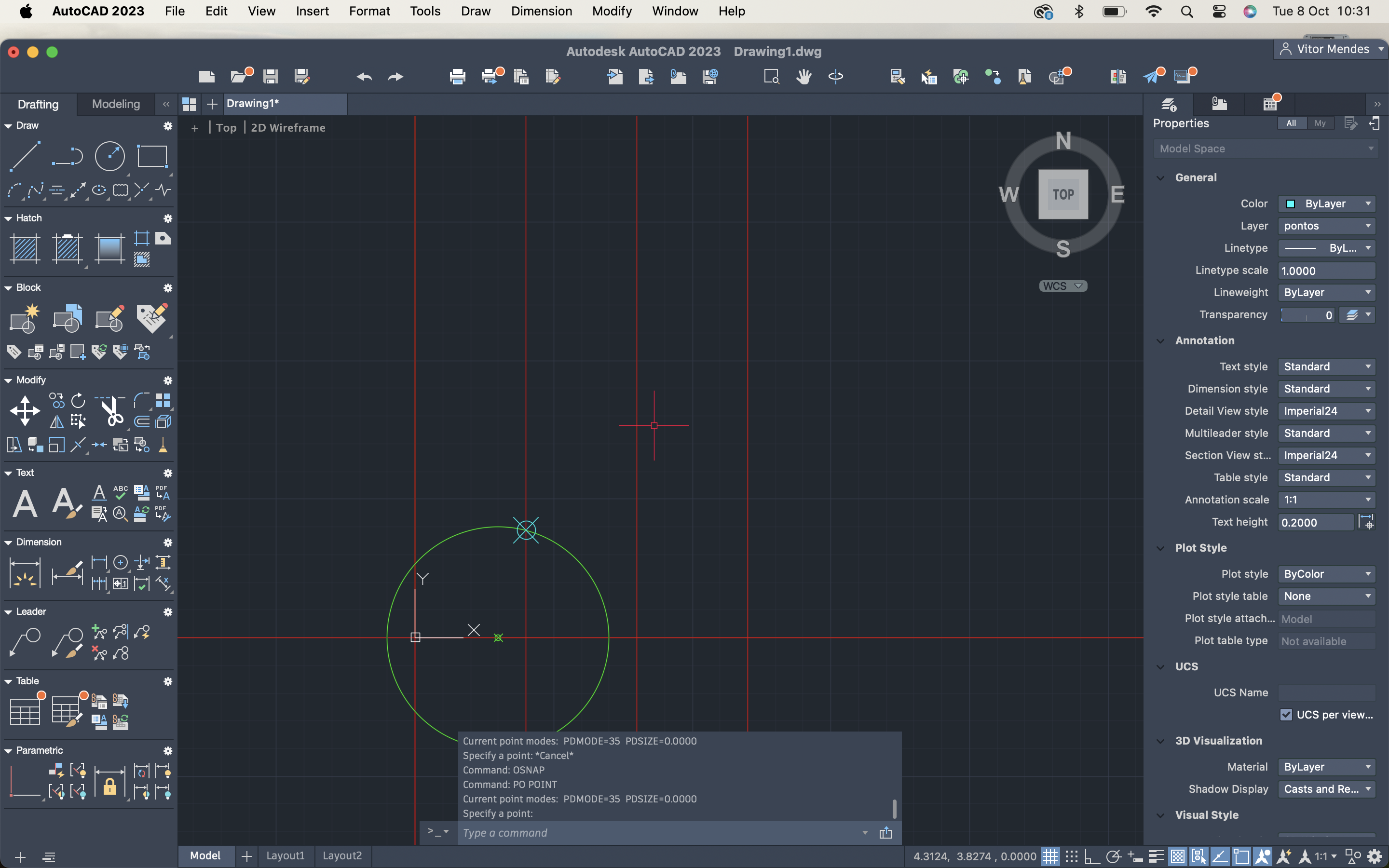Viewport: 1389px width, 868px height.
Task: Choose the Hatch fill tool
Action: click(x=25, y=248)
